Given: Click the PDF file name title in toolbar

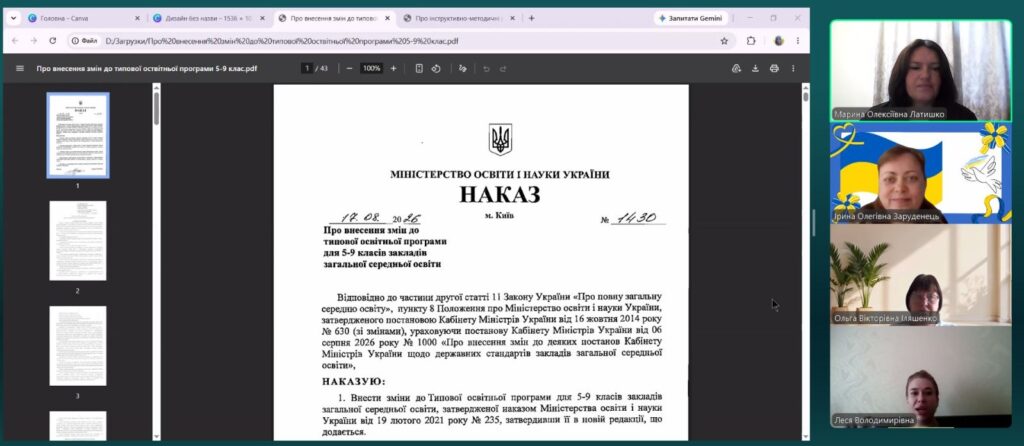Looking at the screenshot, I should coord(146,68).
